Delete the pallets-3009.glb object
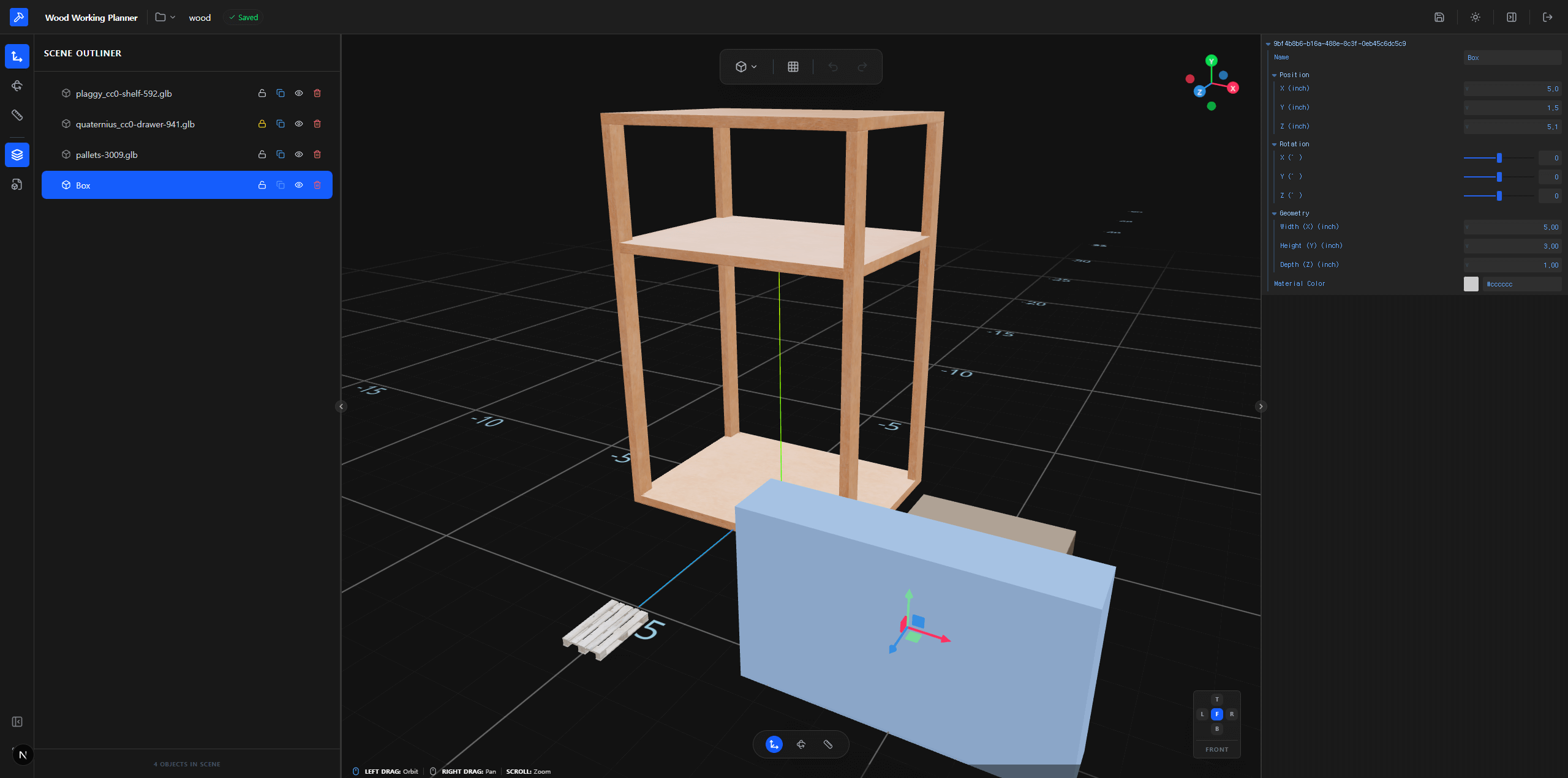 (x=317, y=154)
